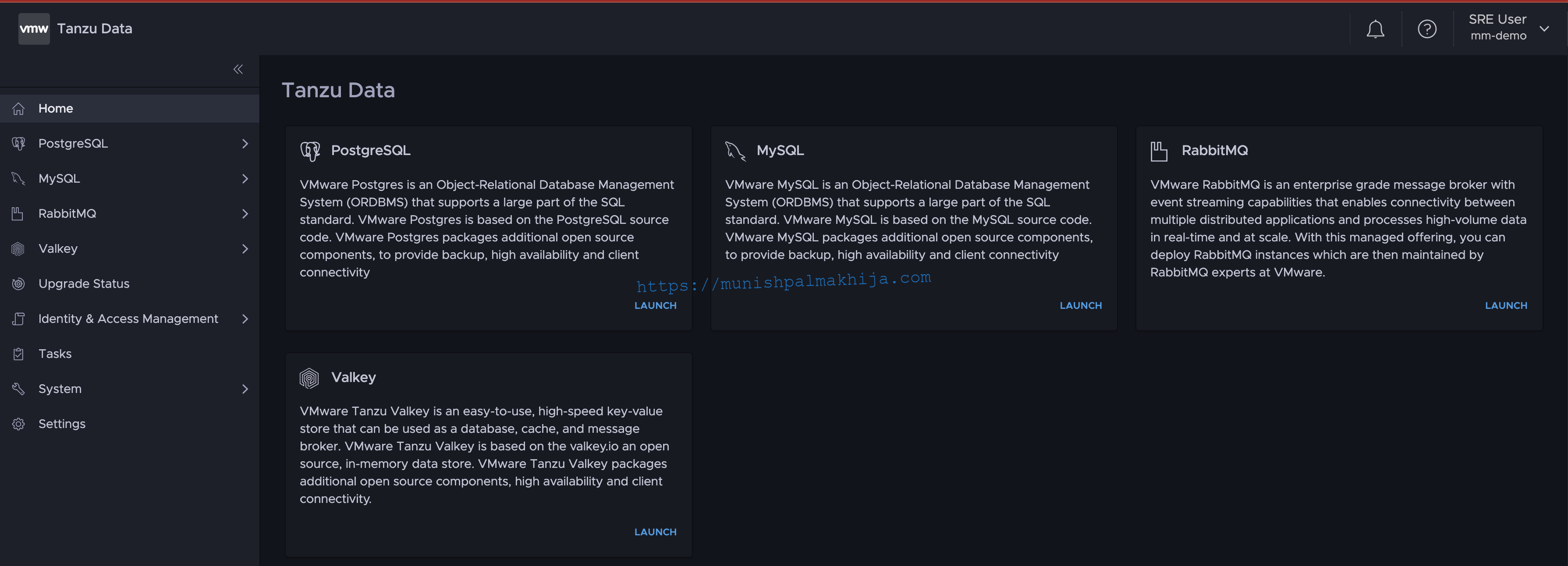Click the Home house icon in sidebar
The width and height of the screenshot is (1568, 566).
tap(19, 109)
